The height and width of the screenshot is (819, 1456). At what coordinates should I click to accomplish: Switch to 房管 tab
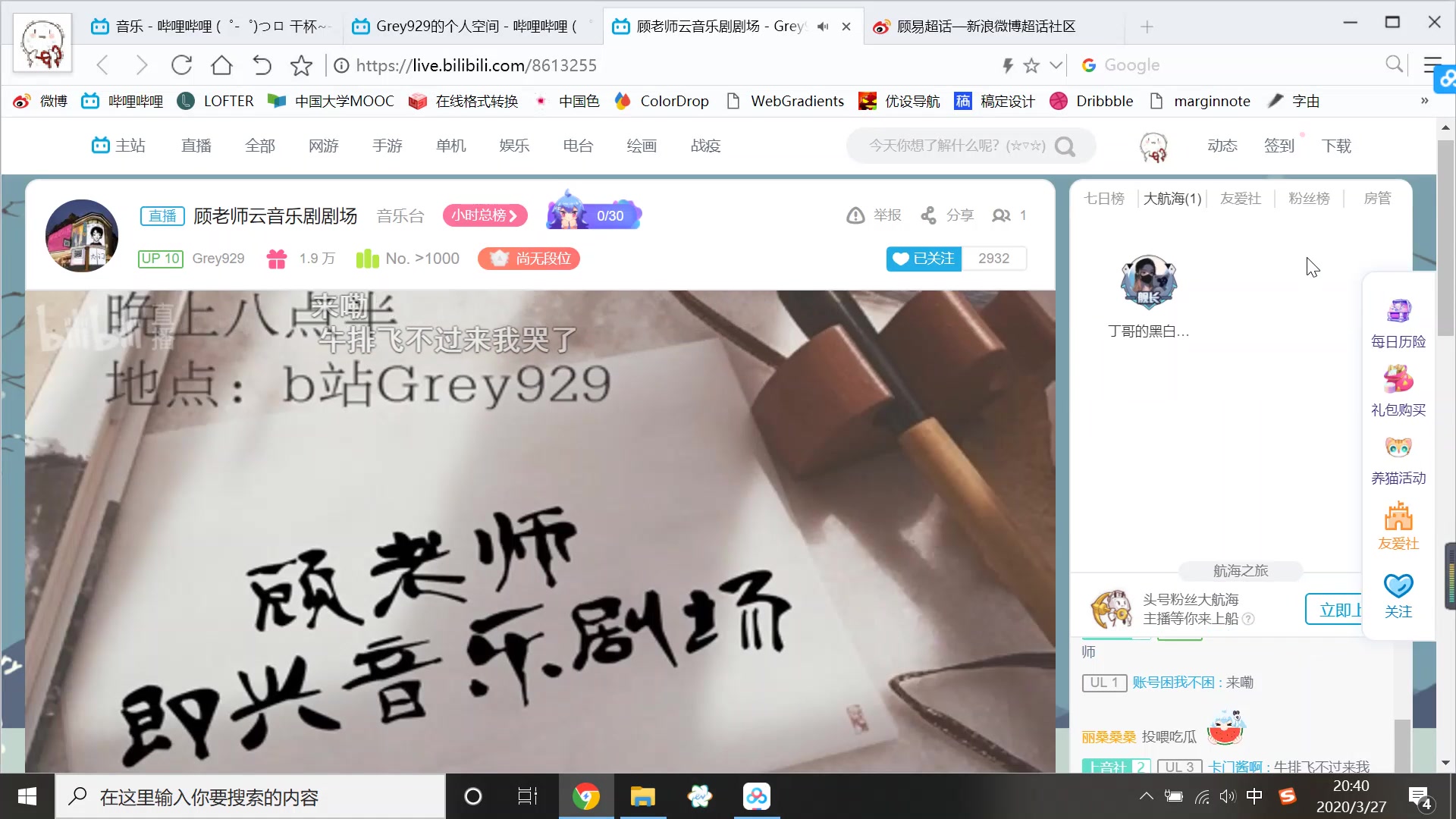pos(1377,199)
